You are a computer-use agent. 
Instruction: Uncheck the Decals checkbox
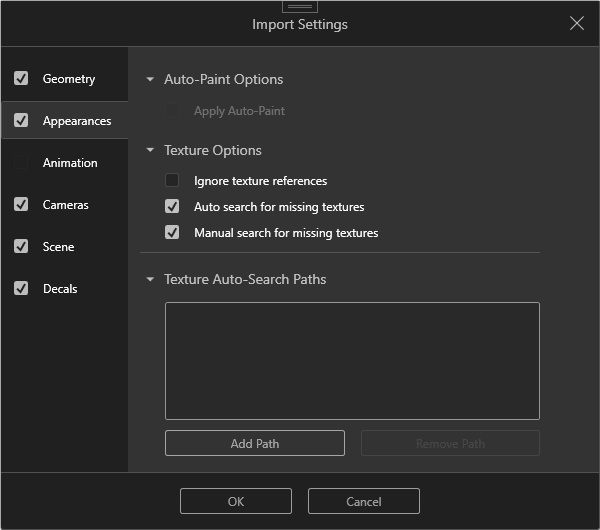click(x=21, y=289)
